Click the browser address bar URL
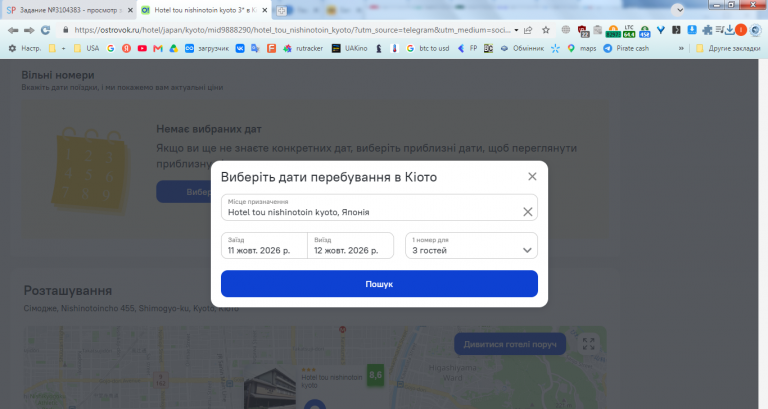This screenshot has height=409, width=768. (x=292, y=30)
